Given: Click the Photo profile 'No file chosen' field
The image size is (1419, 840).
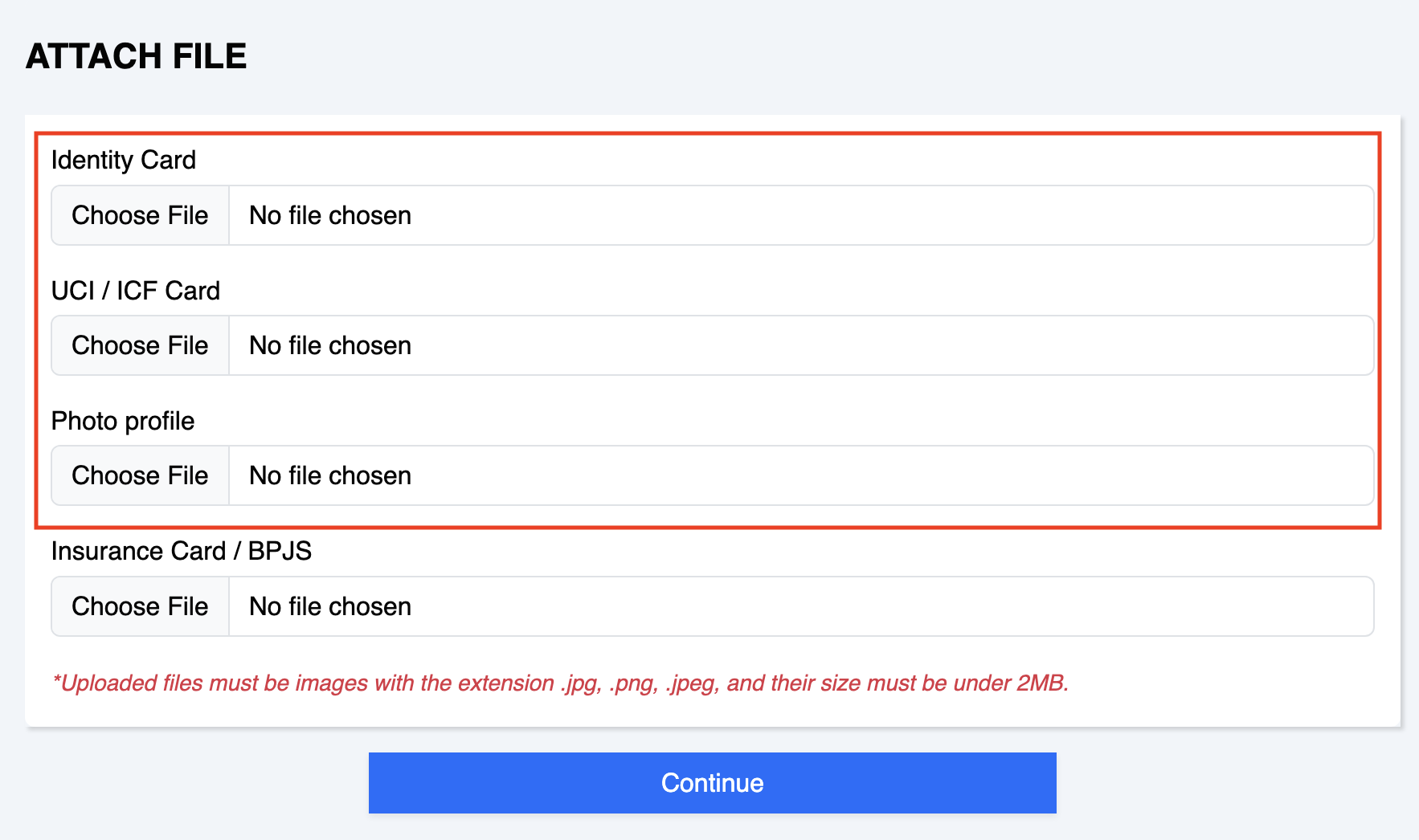Looking at the screenshot, I should pyautogui.click(x=800, y=475).
